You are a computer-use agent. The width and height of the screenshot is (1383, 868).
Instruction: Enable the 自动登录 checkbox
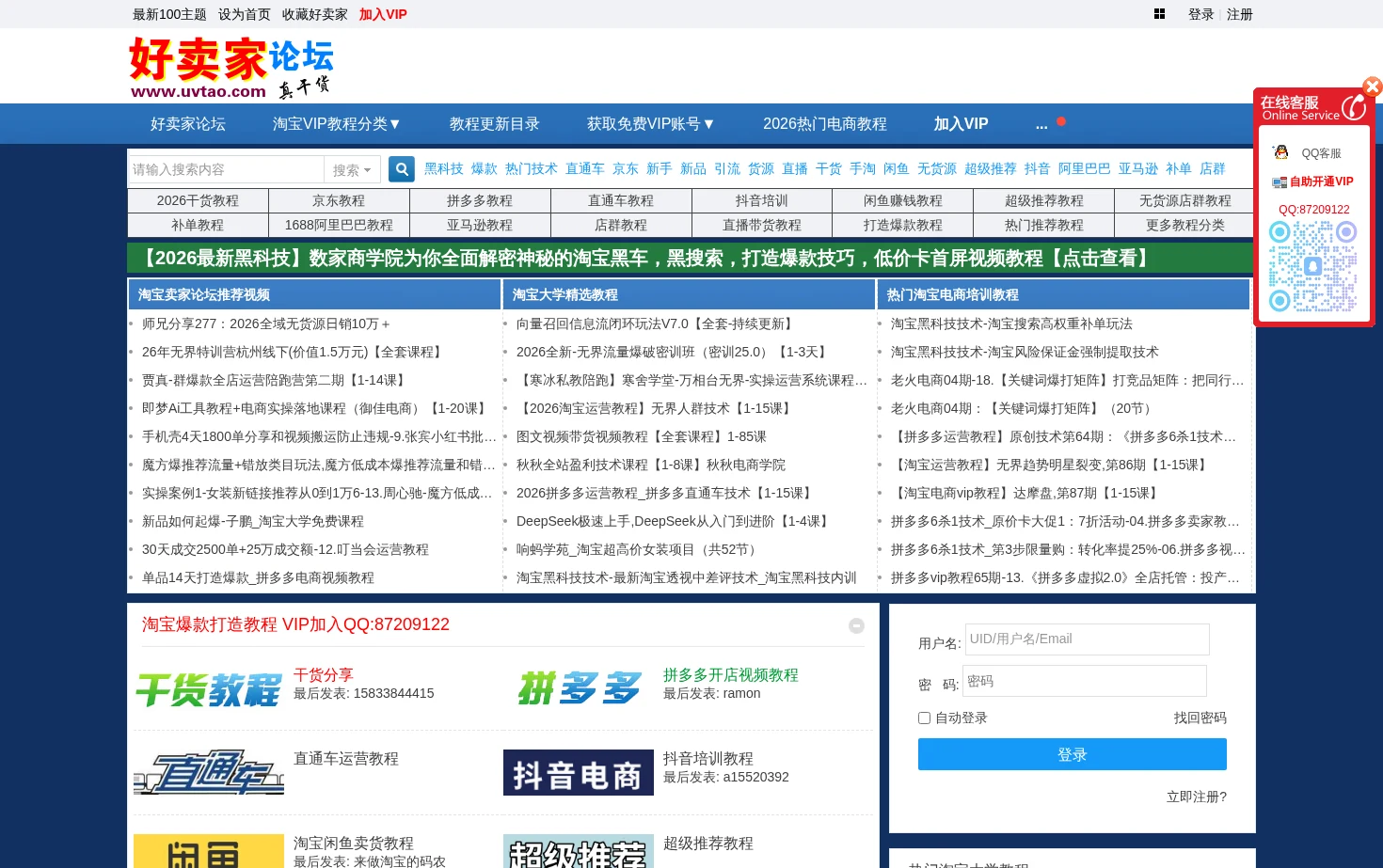[924, 718]
